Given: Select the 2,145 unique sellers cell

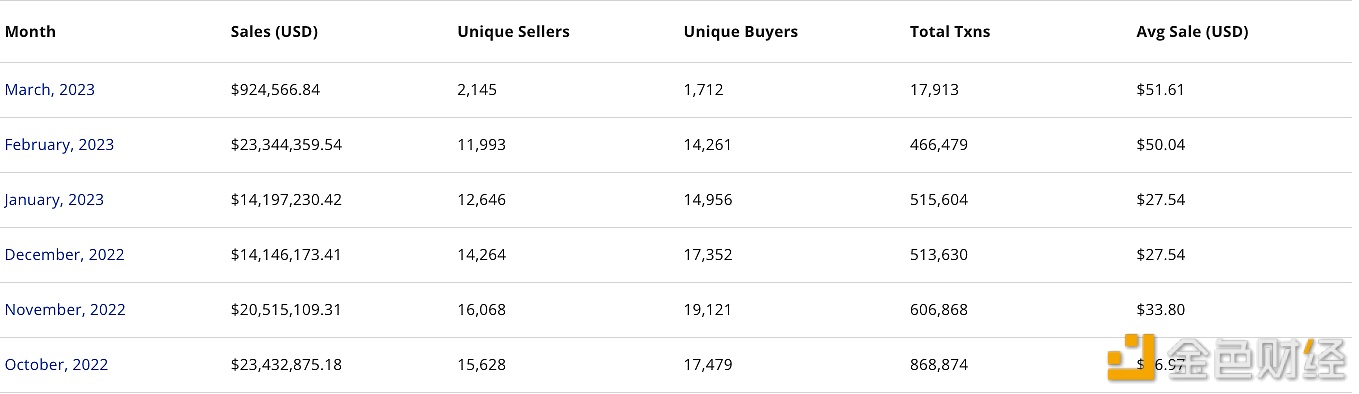Looking at the screenshot, I should (477, 90).
